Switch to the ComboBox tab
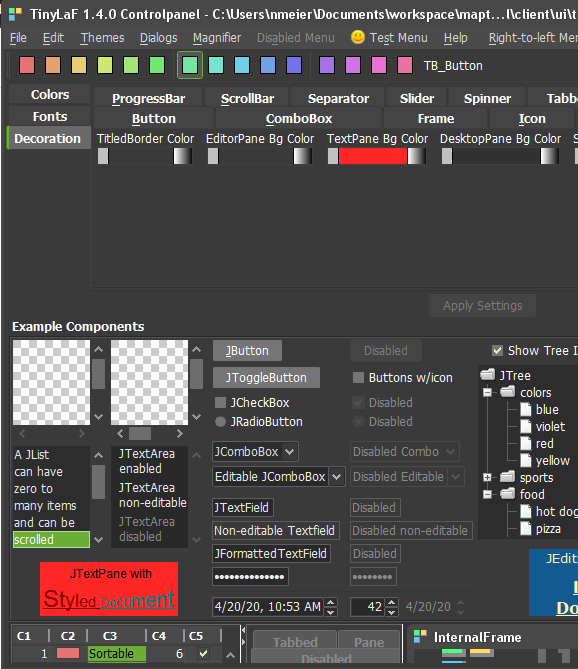 coord(299,118)
